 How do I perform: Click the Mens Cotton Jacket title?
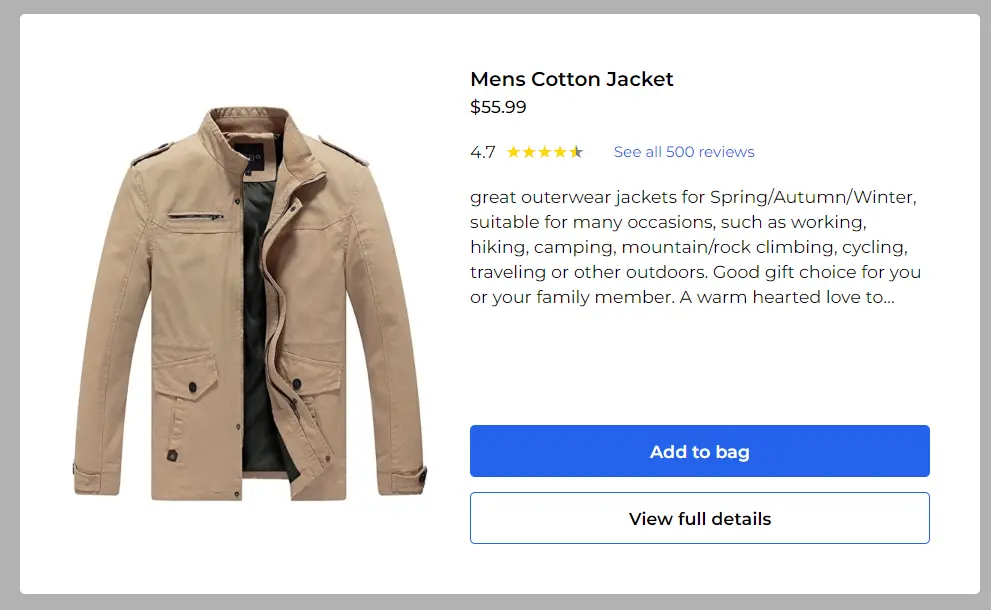coord(572,79)
